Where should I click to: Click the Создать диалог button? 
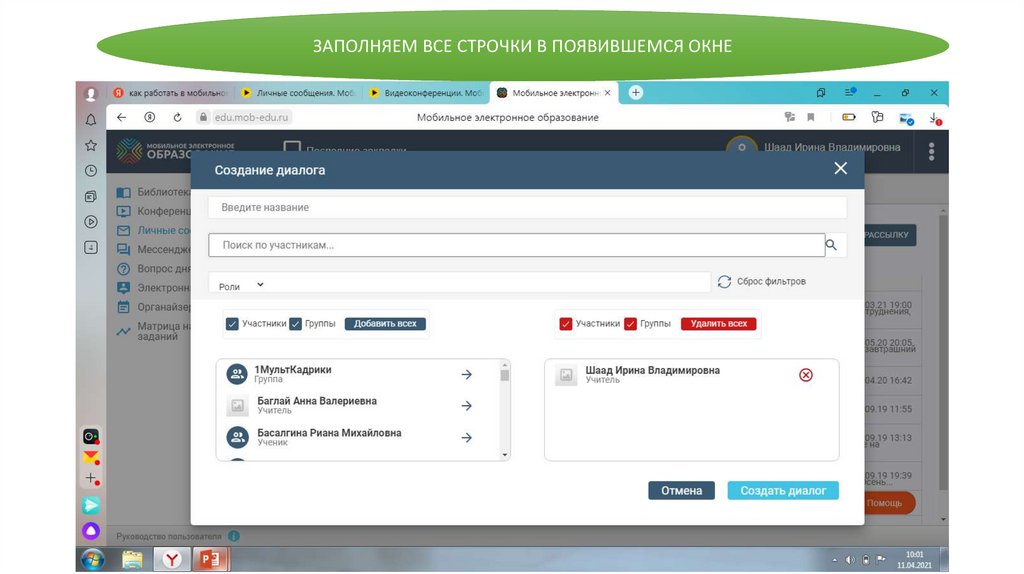783,490
